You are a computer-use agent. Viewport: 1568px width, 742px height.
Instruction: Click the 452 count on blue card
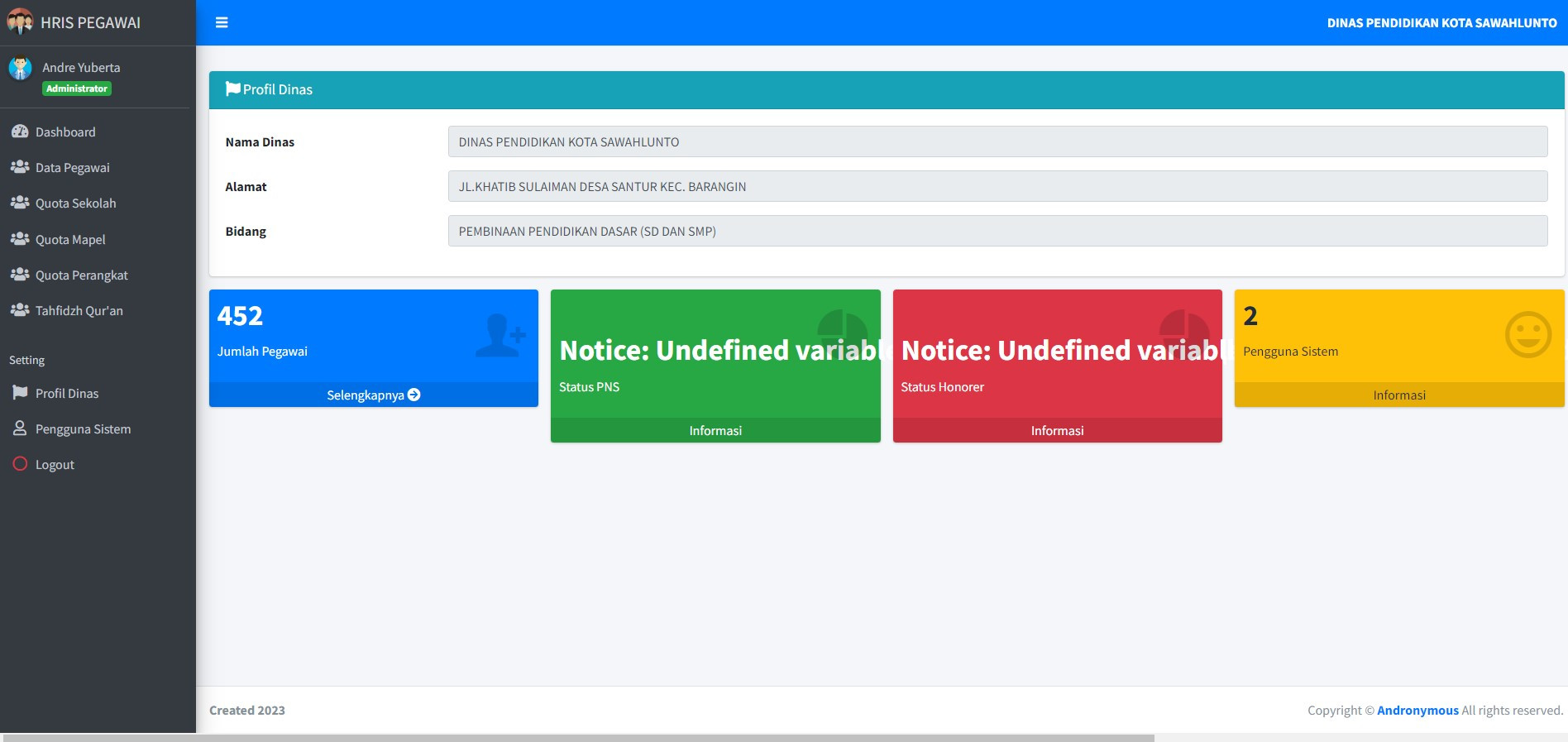[240, 315]
